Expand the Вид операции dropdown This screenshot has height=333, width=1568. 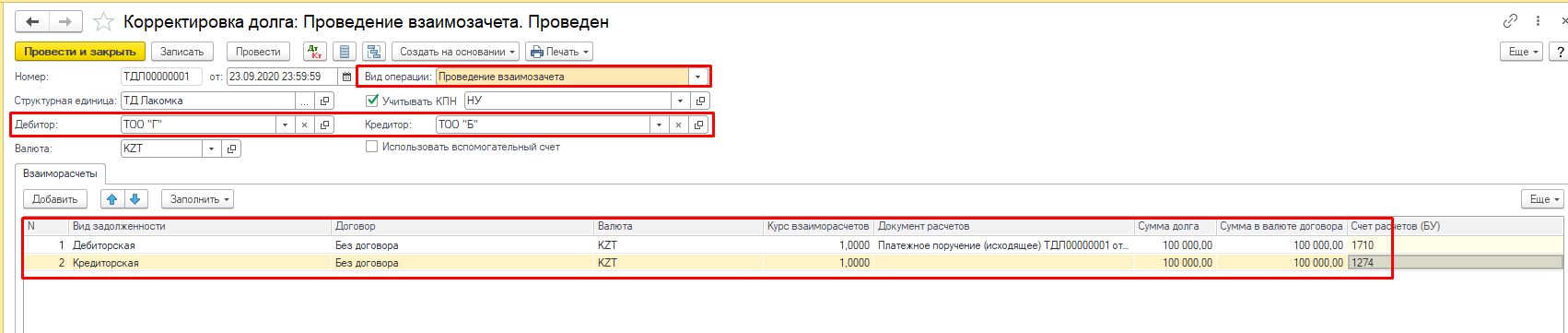click(x=698, y=77)
